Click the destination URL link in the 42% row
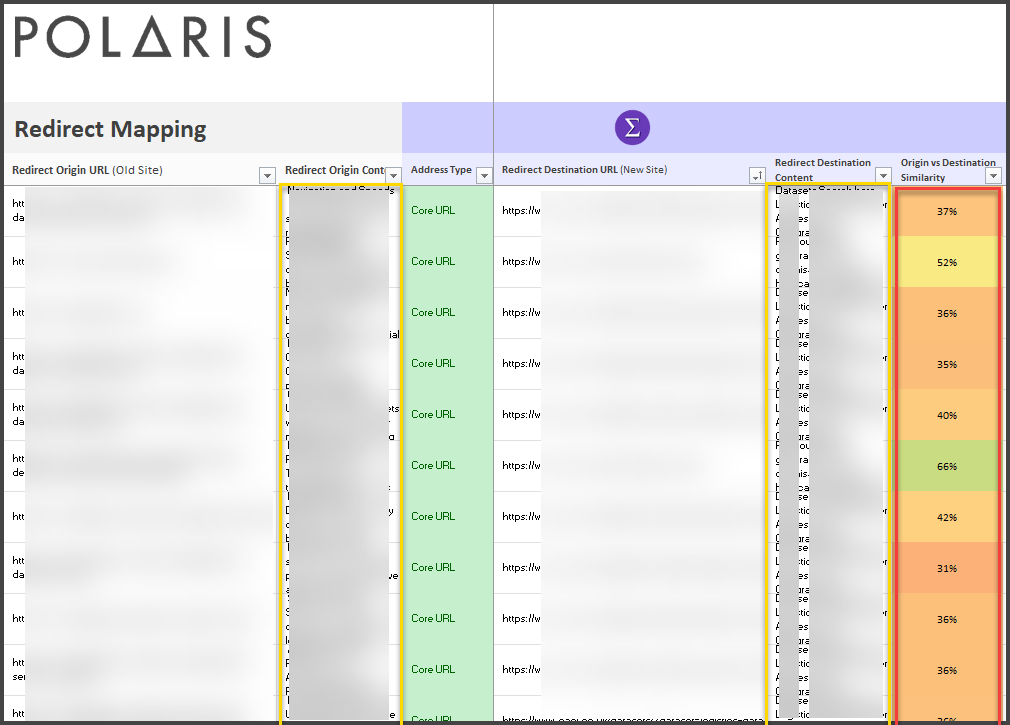This screenshot has height=725, width=1010. tap(522, 517)
